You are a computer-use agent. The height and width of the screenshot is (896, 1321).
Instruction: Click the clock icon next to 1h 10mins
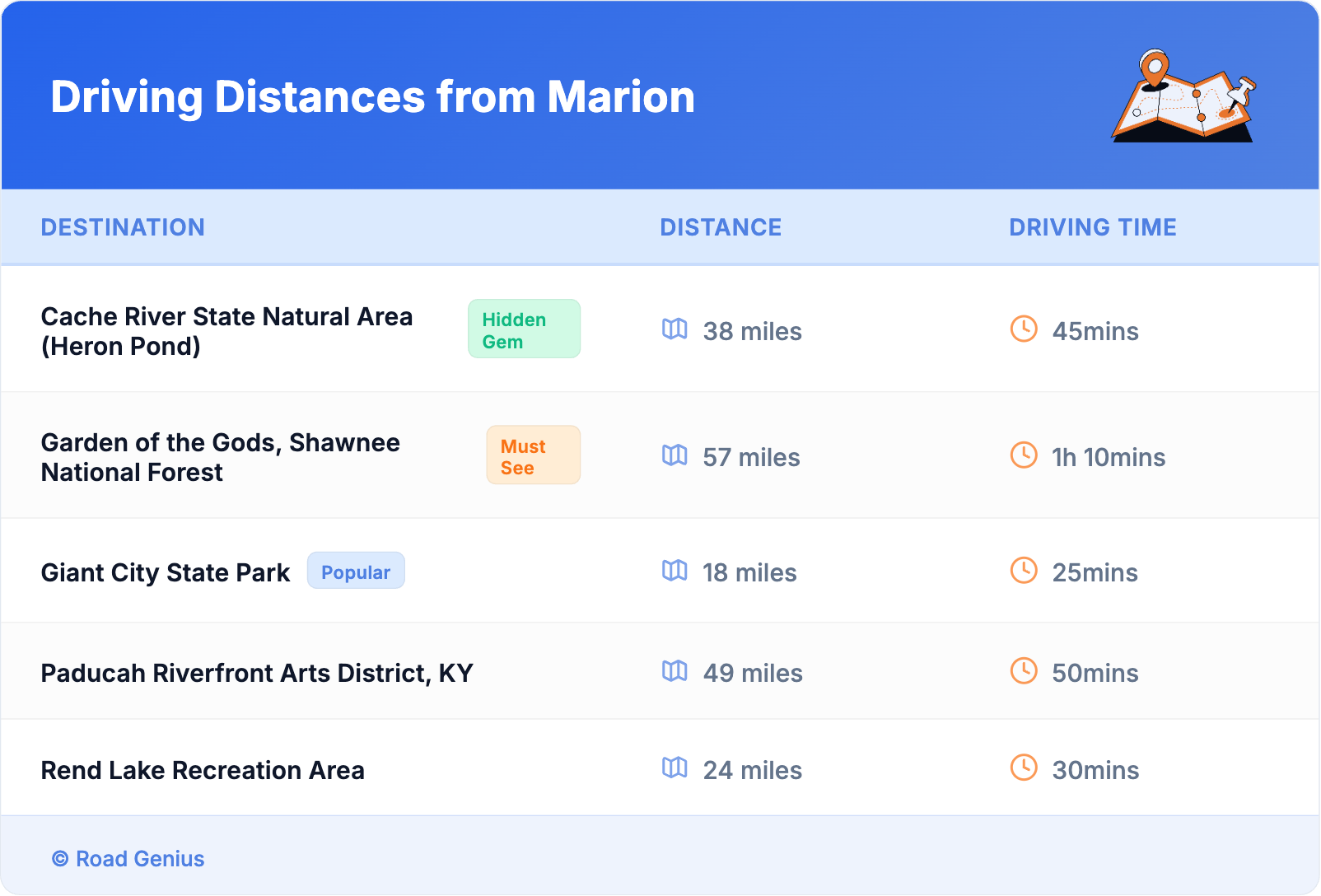pyautogui.click(x=1024, y=455)
